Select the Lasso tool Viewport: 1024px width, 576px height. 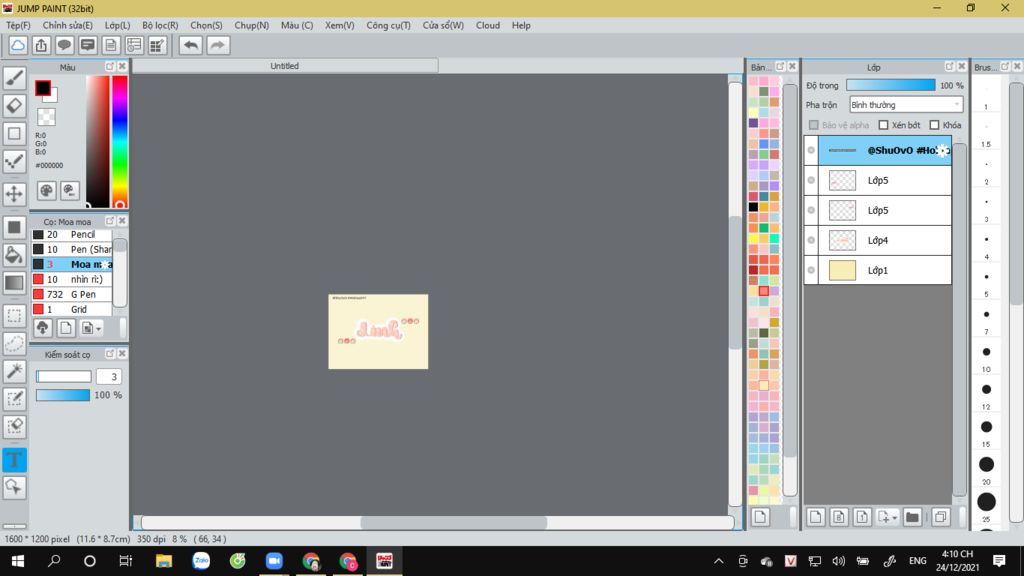tap(14, 344)
